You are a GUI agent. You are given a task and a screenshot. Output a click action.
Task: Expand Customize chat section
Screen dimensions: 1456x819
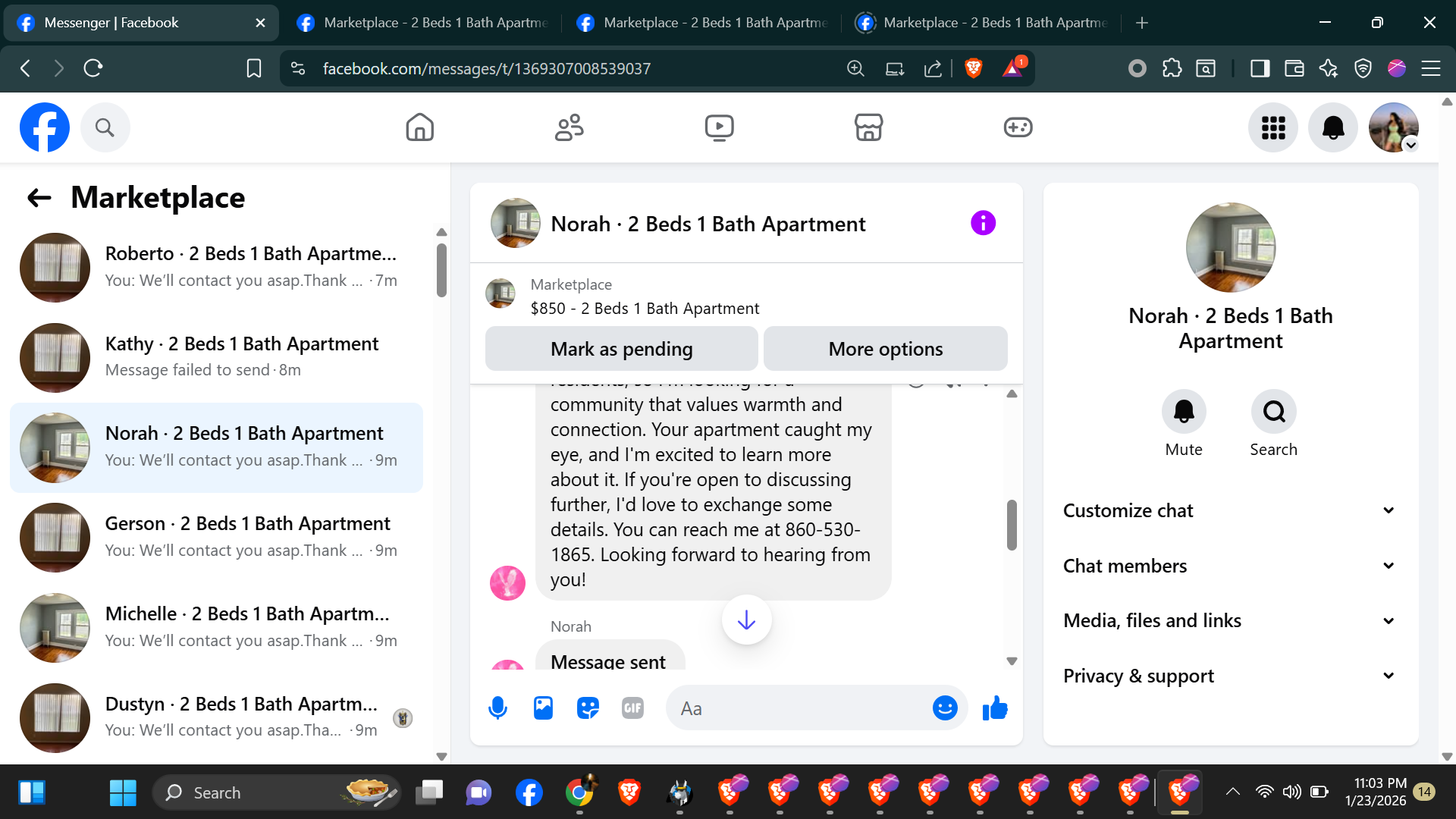click(1230, 510)
